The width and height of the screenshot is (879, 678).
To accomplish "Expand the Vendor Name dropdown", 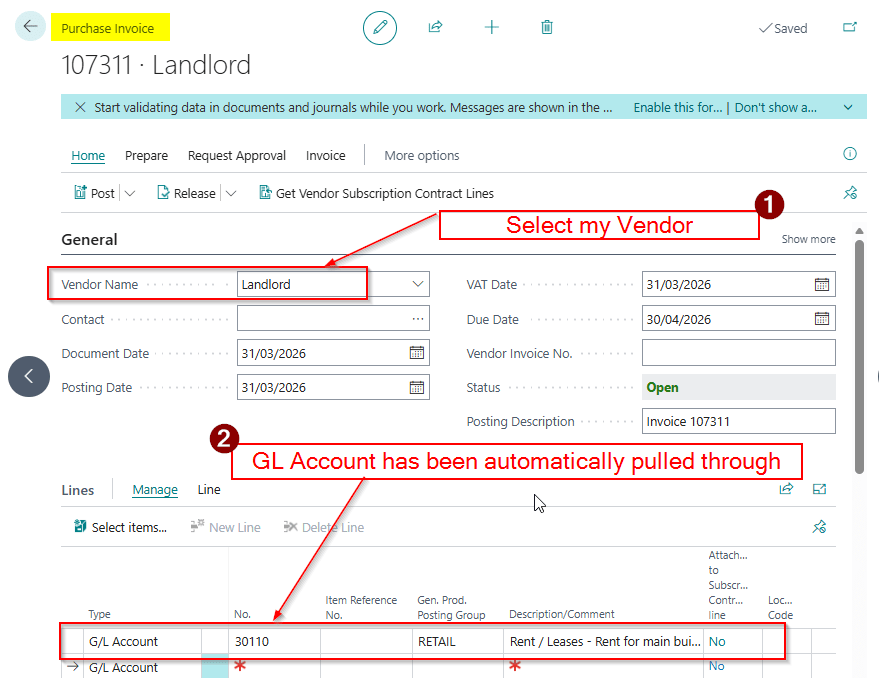I will tap(417, 284).
